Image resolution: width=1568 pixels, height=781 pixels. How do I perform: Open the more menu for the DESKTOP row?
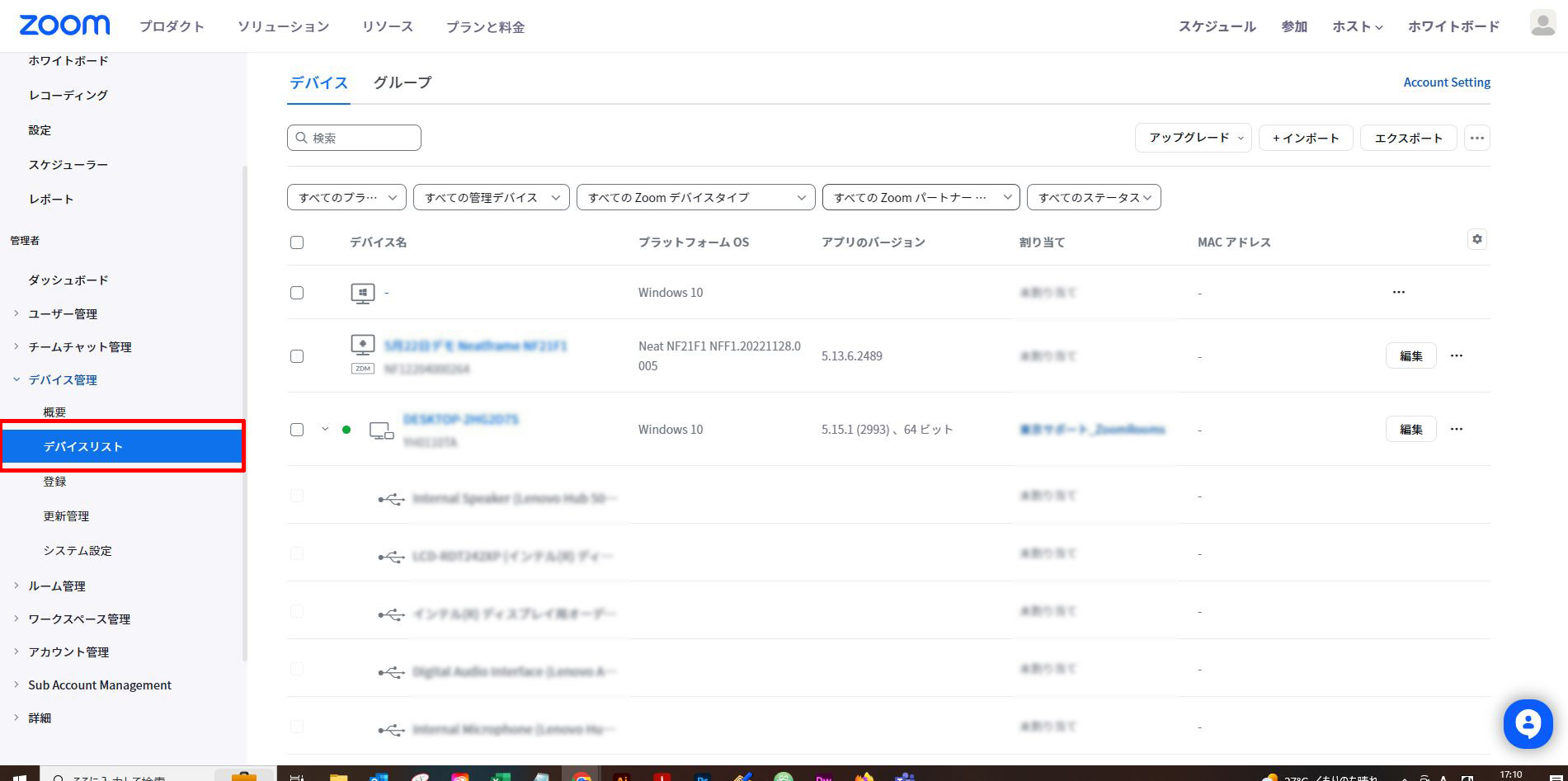pos(1457,429)
